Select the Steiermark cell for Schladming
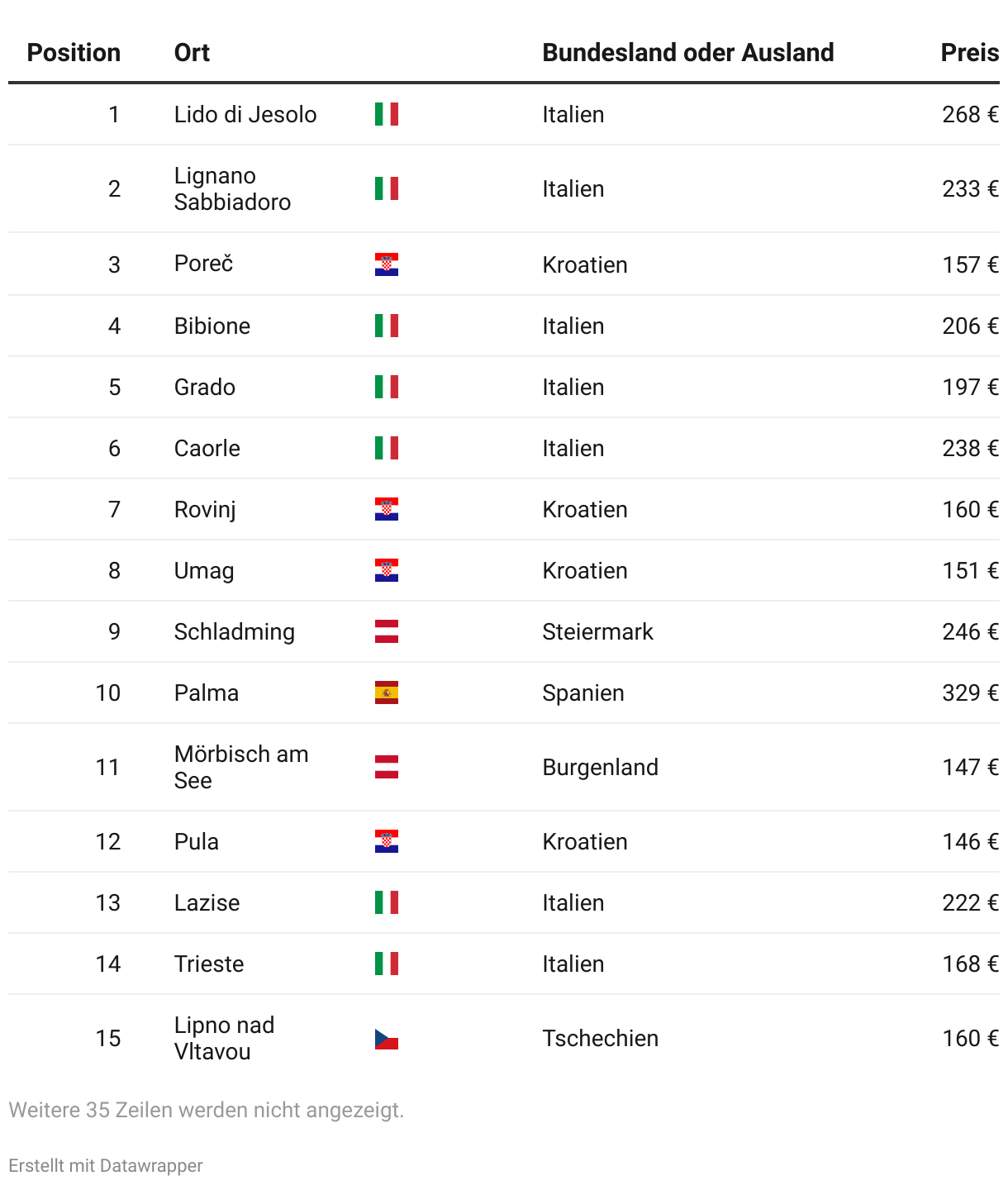 [x=597, y=631]
